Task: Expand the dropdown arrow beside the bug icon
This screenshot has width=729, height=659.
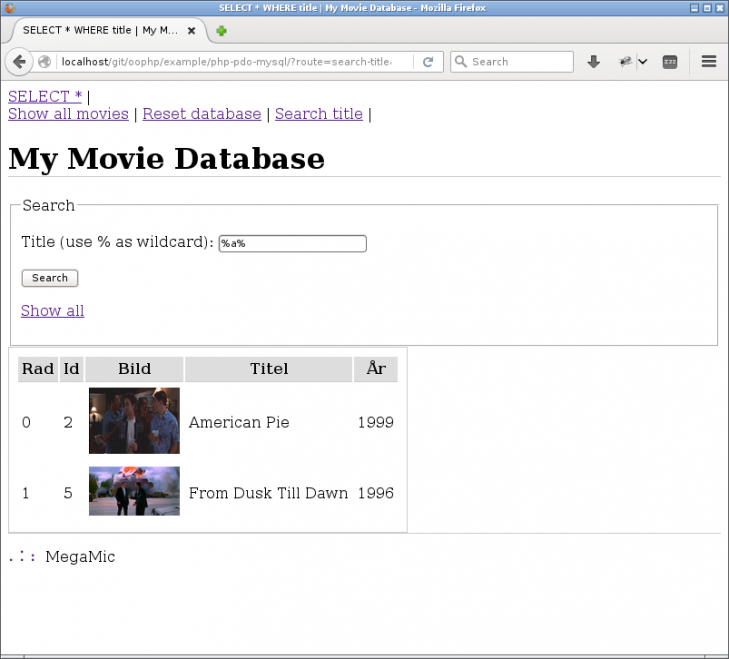Action: [x=643, y=62]
